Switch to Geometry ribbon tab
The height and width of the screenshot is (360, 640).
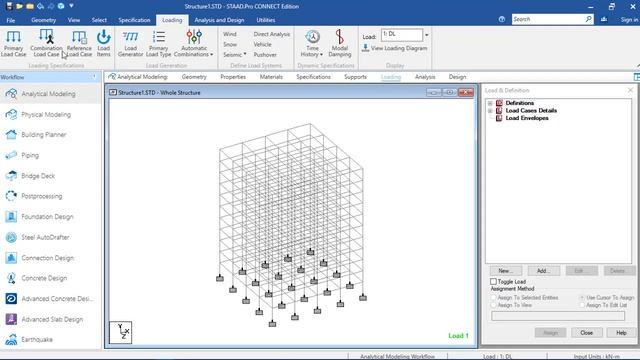(x=43, y=20)
